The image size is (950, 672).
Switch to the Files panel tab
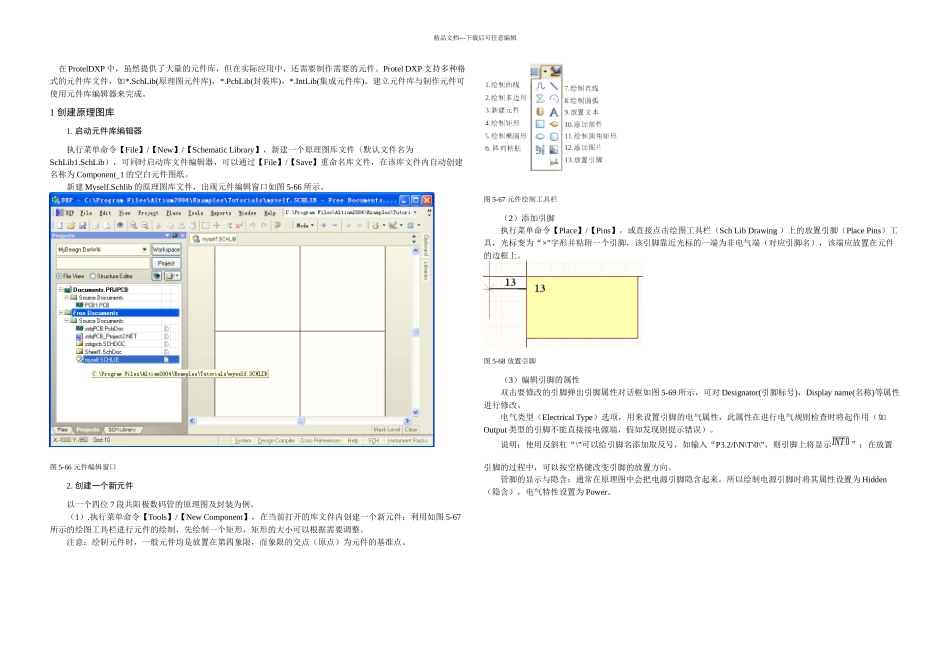[62, 430]
